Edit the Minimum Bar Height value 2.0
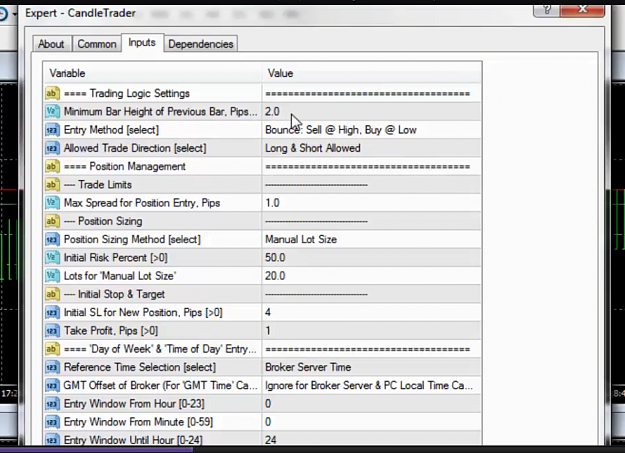The width and height of the screenshot is (625, 453). coord(371,112)
